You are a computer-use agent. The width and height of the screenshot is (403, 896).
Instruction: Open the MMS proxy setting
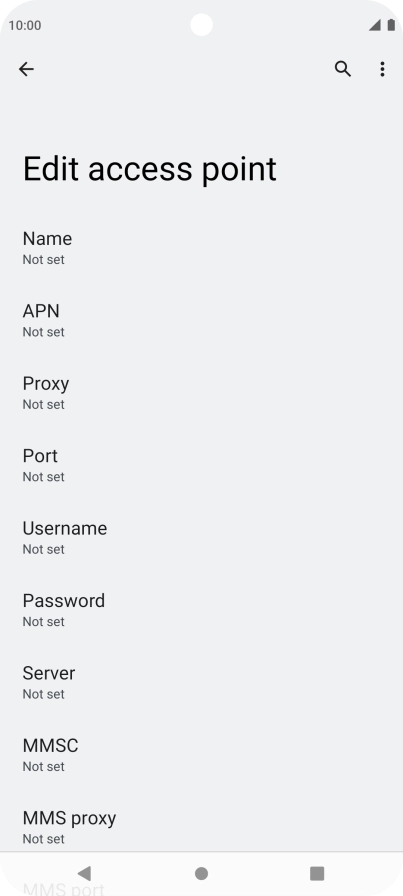pyautogui.click(x=201, y=827)
